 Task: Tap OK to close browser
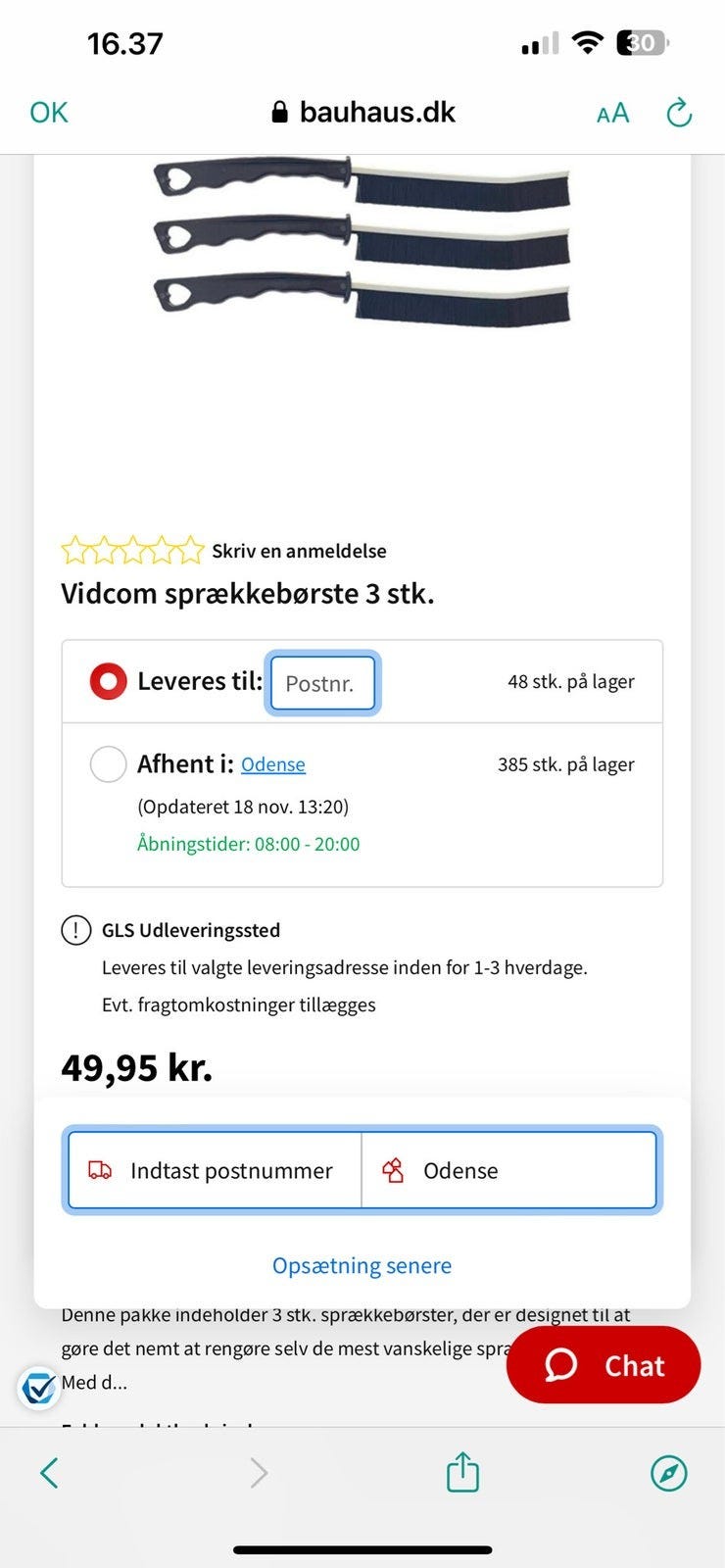[x=49, y=113]
